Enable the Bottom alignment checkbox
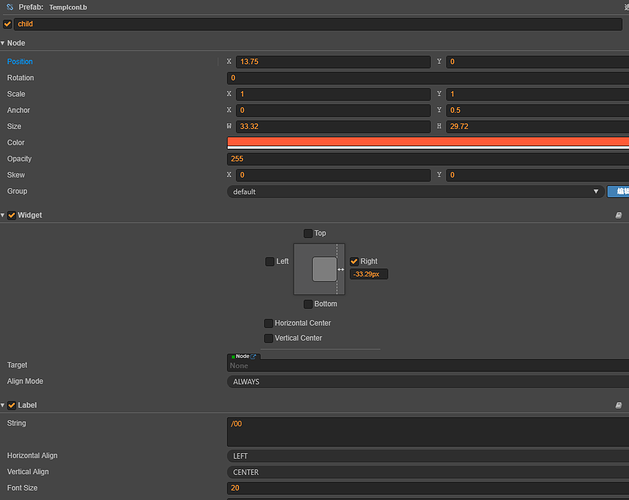 point(308,304)
